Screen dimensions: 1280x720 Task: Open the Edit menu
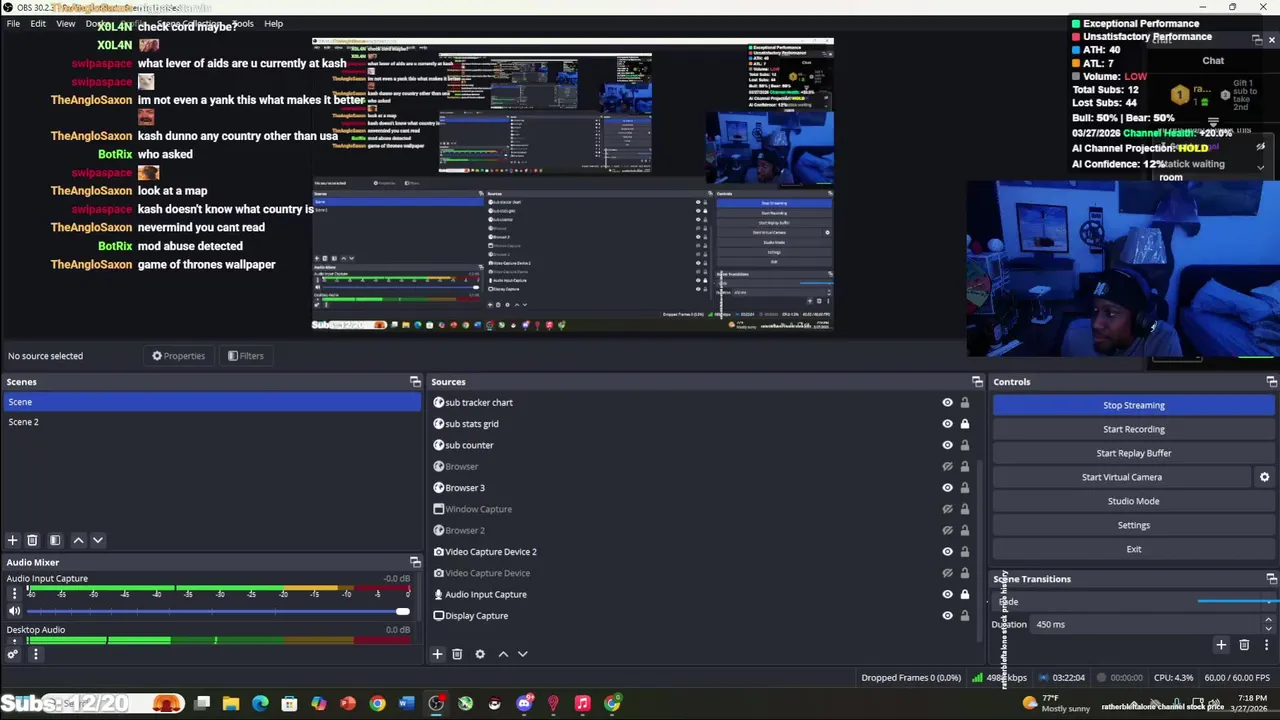pos(38,23)
